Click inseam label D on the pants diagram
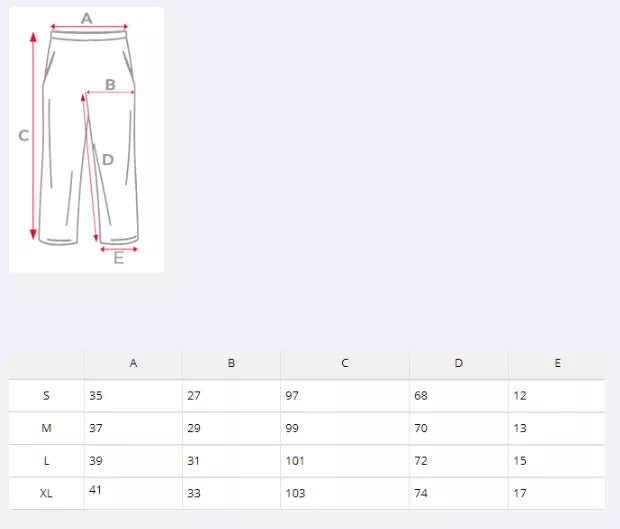This screenshot has width=620, height=529. pyautogui.click(x=108, y=159)
